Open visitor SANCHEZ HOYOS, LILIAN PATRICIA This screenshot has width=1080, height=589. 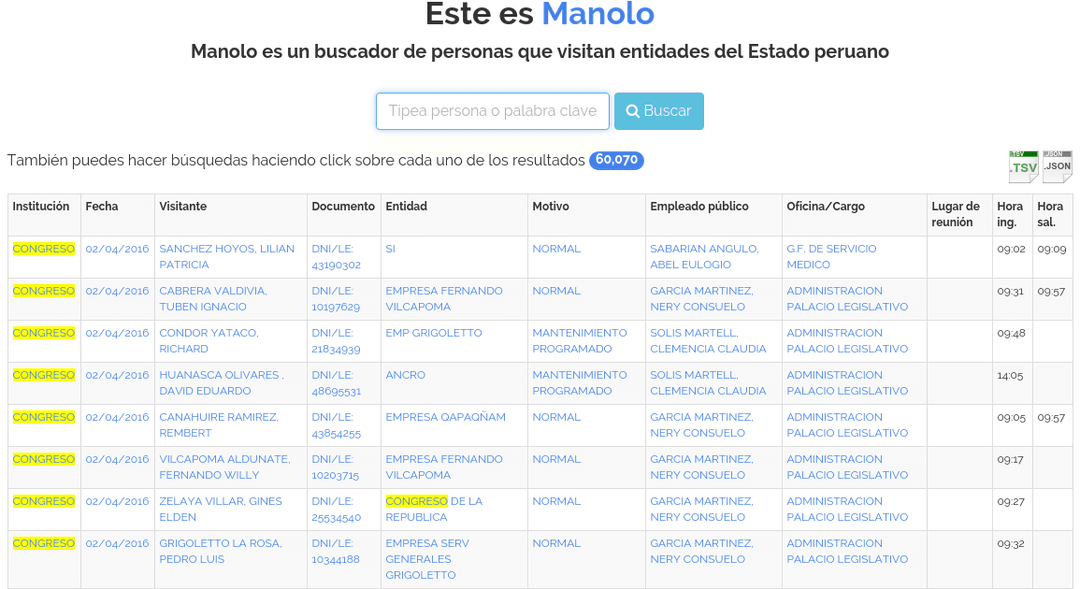[x=227, y=256]
